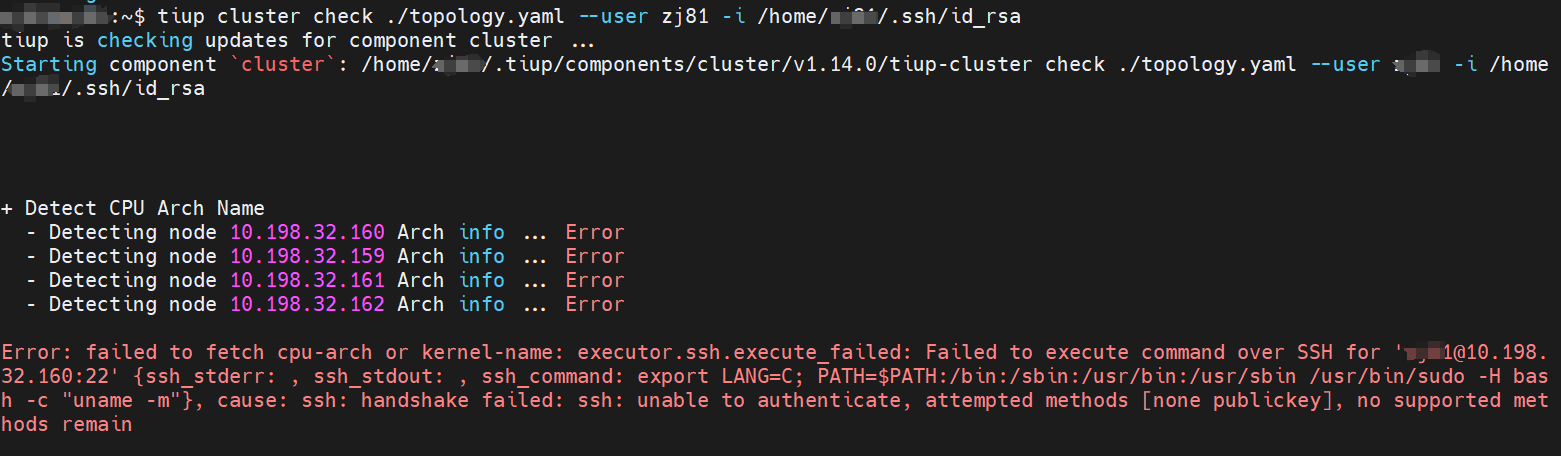Click the IP address 10.198.32.162
Screen dimensions: 1561x456
click(x=307, y=304)
